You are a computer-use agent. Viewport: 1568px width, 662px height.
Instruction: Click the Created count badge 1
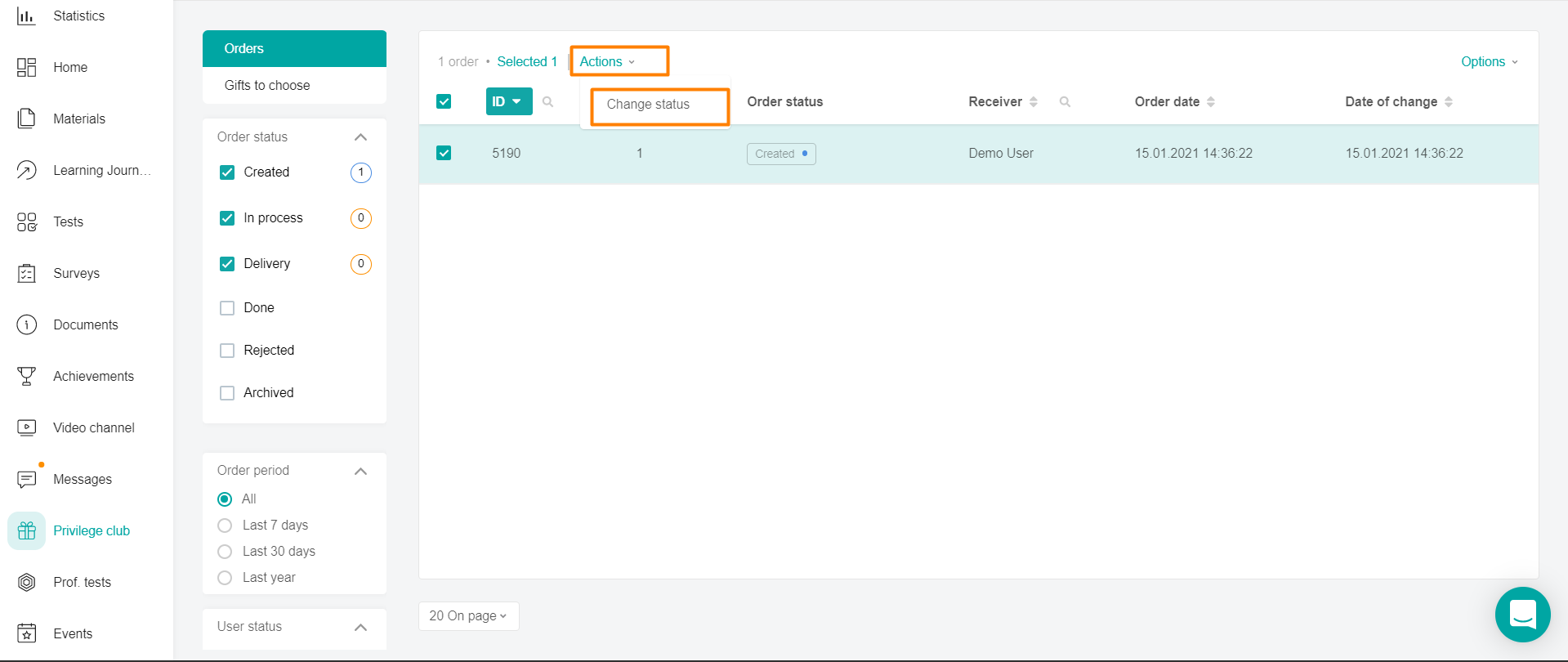coord(360,172)
